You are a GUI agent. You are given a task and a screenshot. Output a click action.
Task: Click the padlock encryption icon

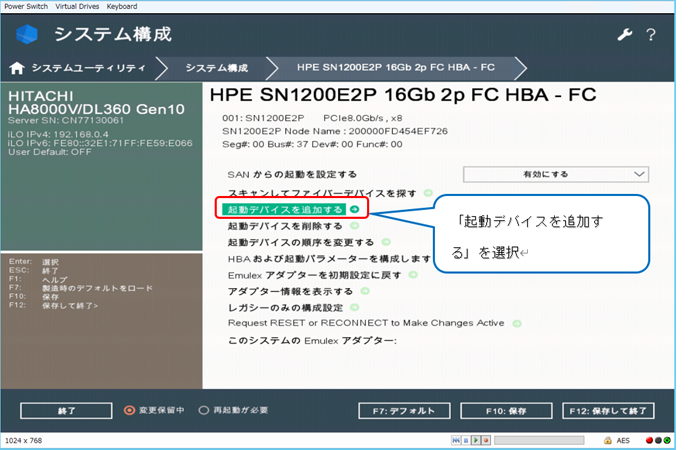tap(608, 441)
